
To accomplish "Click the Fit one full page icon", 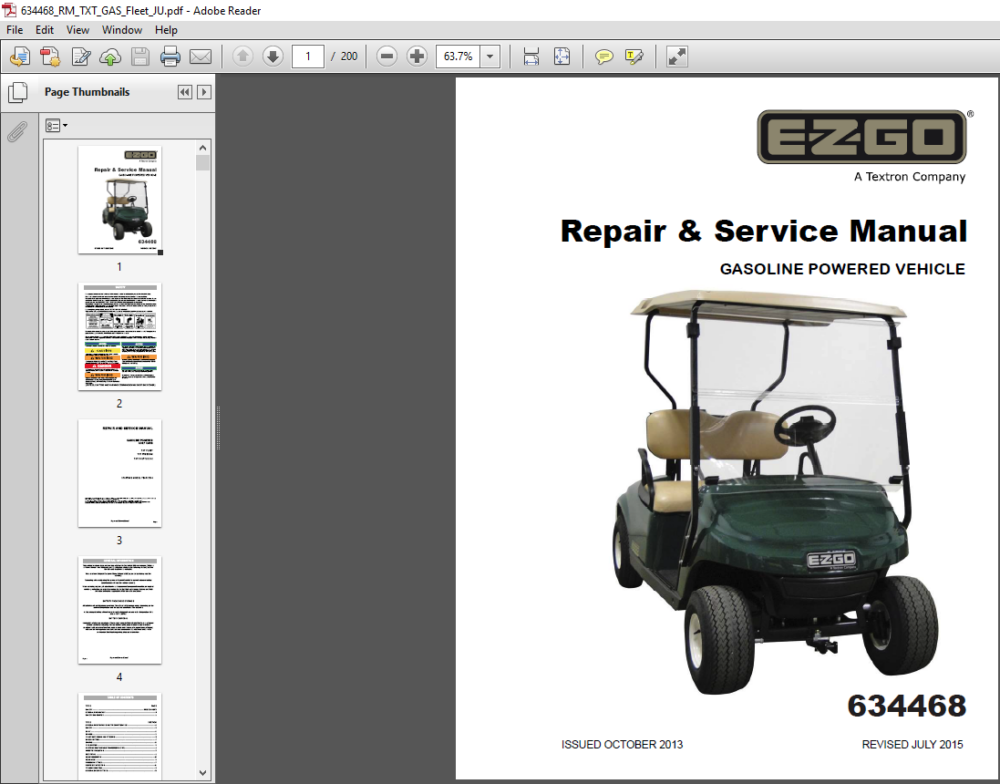I will tap(562, 56).
